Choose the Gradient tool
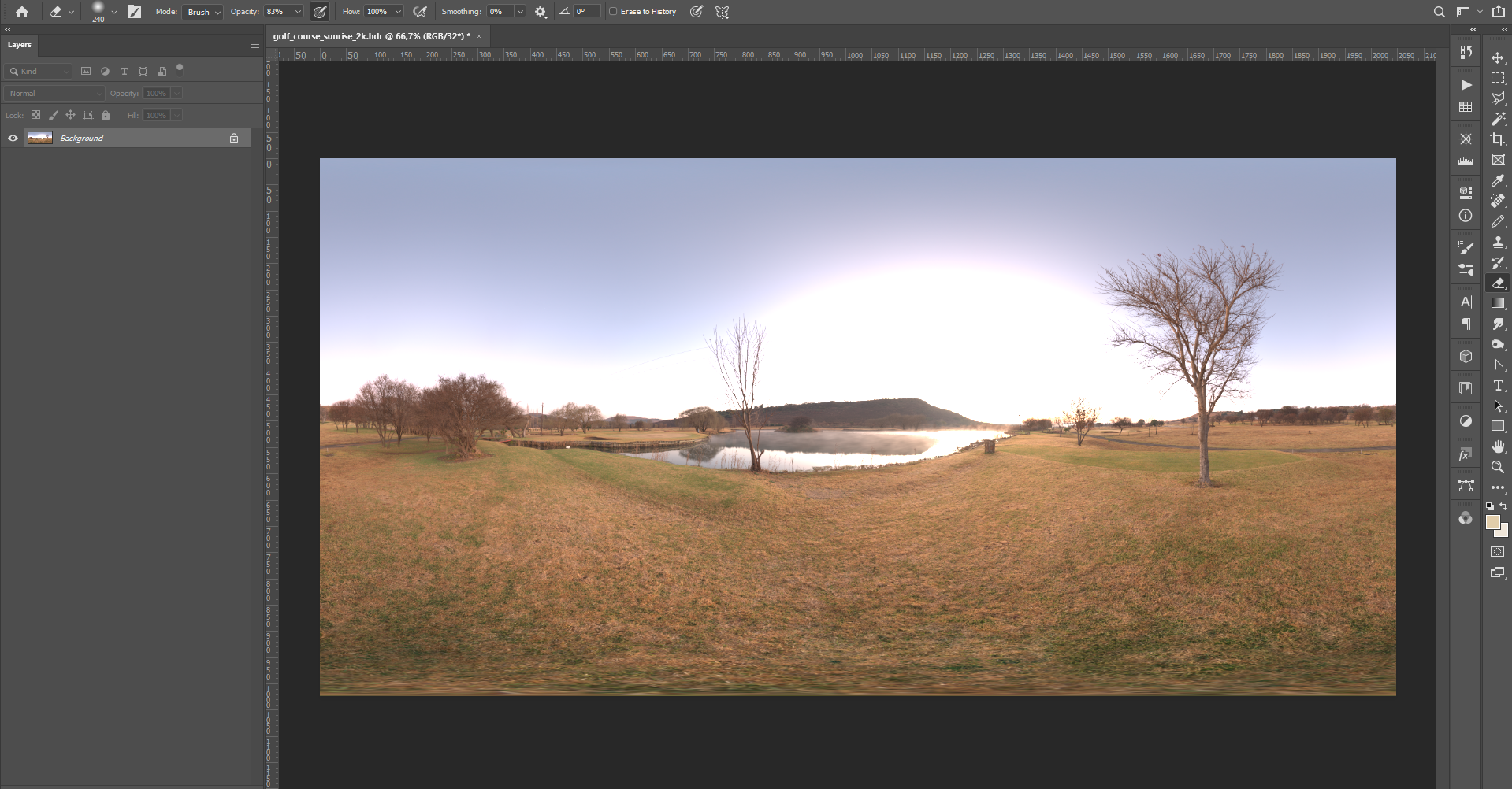Screen dimensions: 1512x789 tap(1498, 303)
